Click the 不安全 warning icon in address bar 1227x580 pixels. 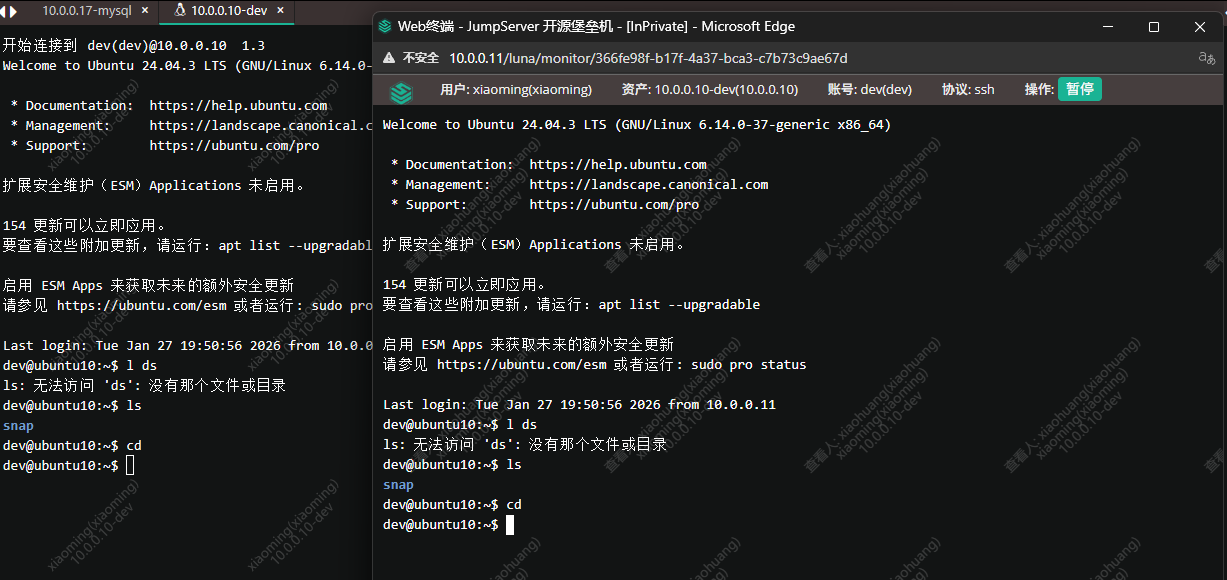point(388,58)
